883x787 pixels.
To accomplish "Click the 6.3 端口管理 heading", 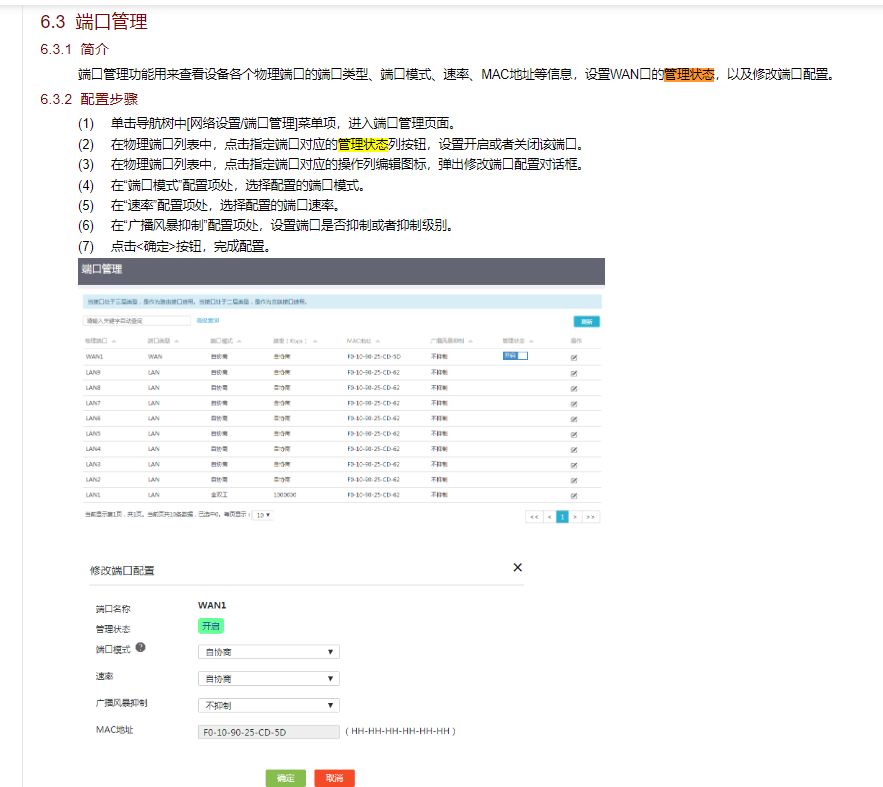I will point(93,22).
